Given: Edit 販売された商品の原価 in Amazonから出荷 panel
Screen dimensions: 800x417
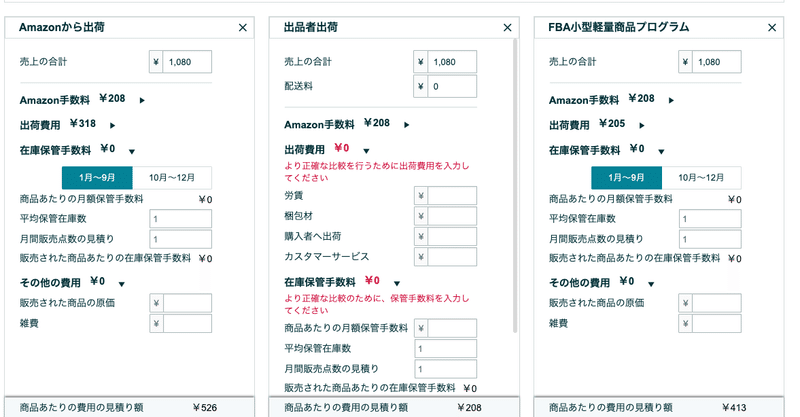Looking at the screenshot, I should pyautogui.click(x=187, y=303).
